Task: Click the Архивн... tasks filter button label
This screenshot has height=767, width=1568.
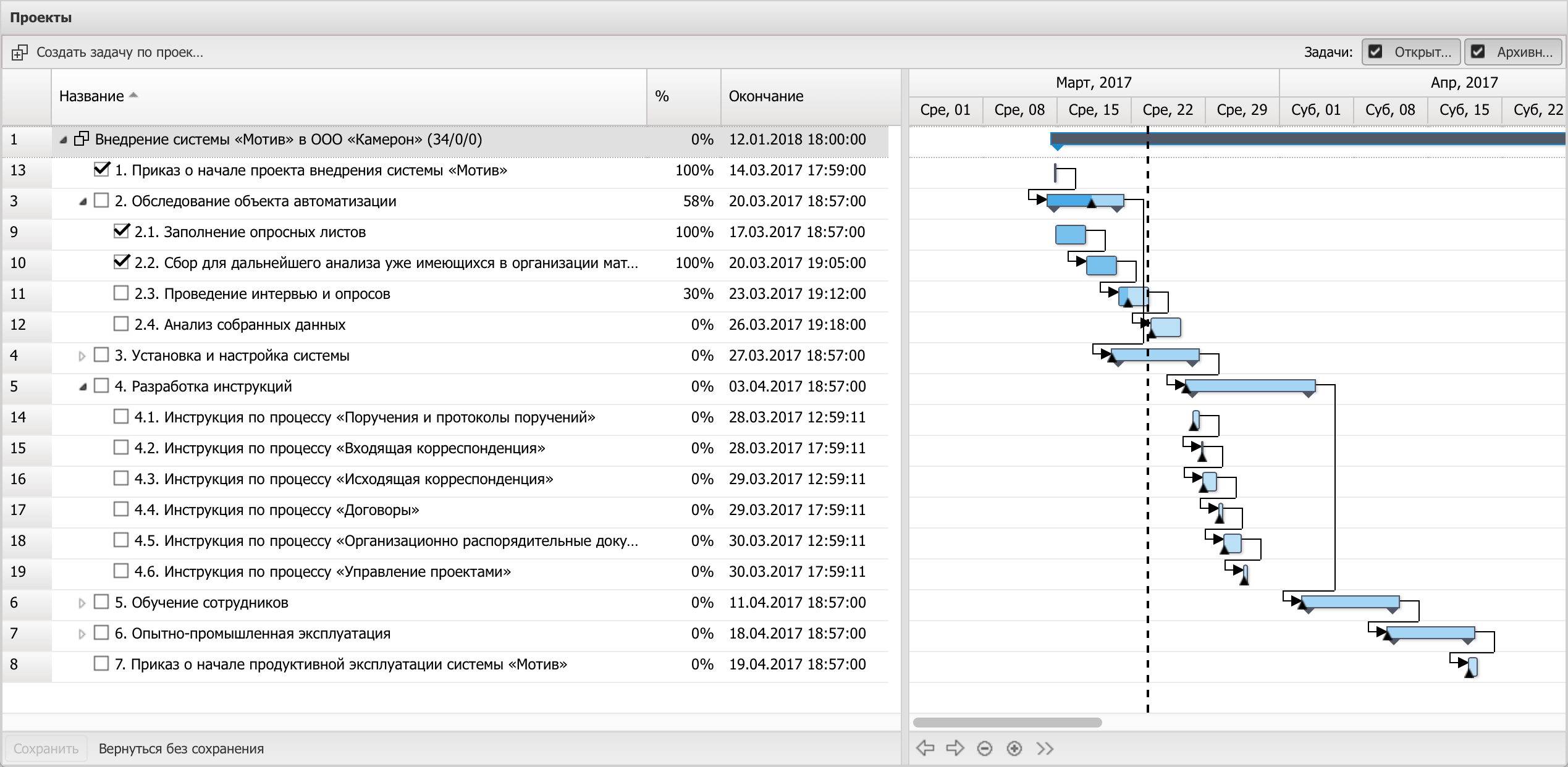Action: (x=1525, y=52)
